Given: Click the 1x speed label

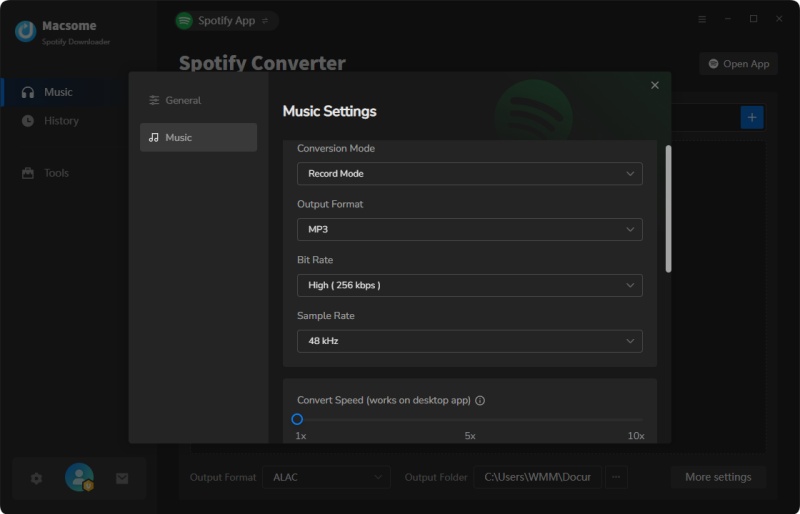Looking at the screenshot, I should (301, 436).
